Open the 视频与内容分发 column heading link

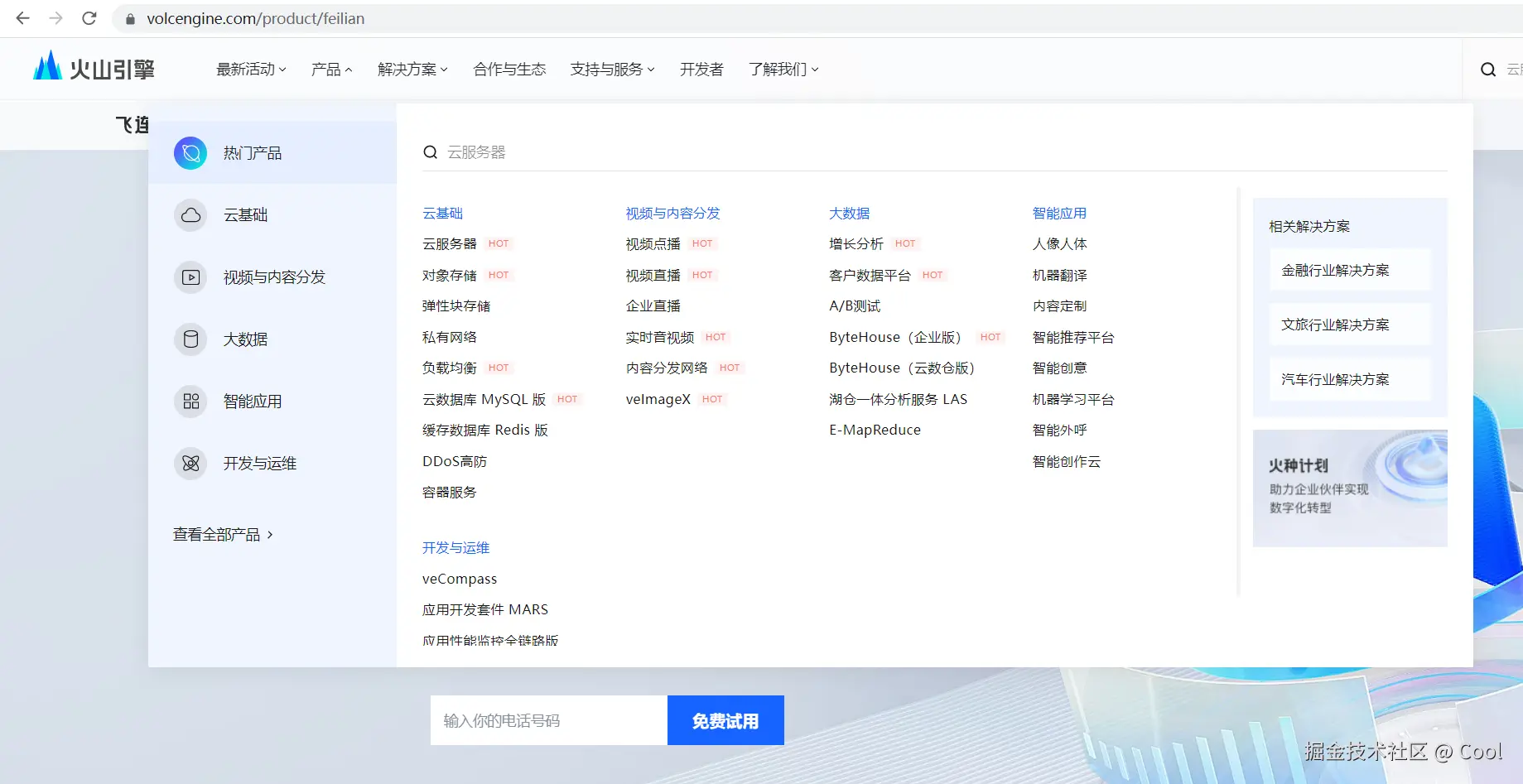pos(673,213)
